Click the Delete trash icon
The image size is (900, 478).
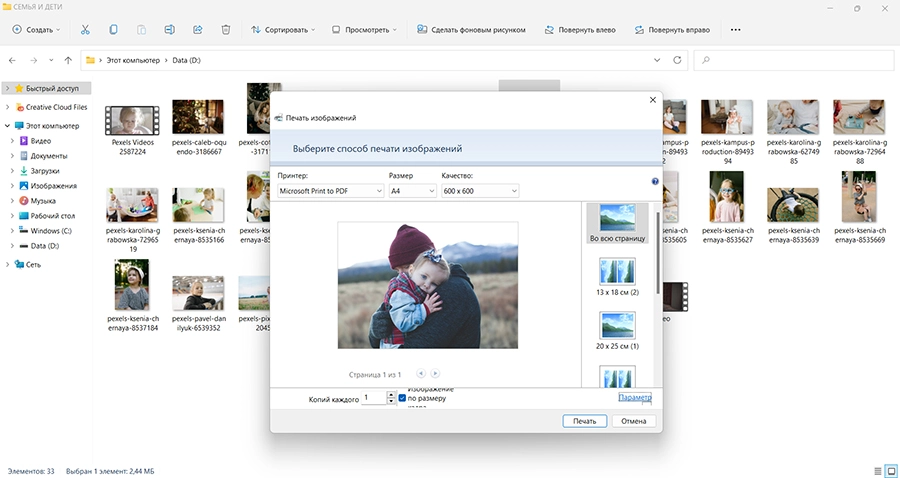point(226,30)
